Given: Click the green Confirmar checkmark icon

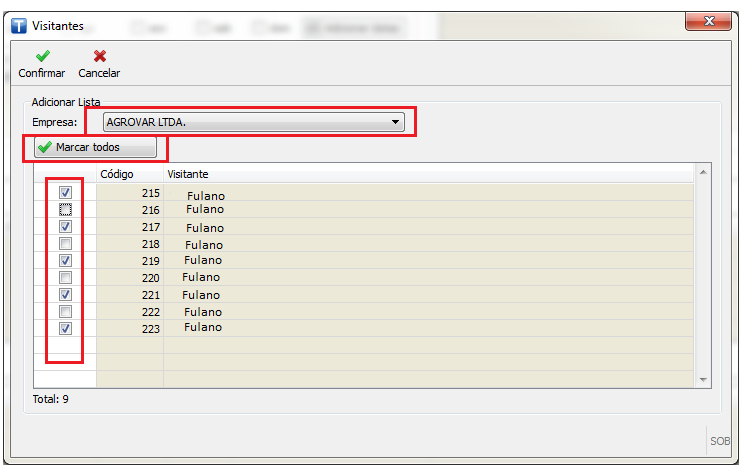Looking at the screenshot, I should coord(42,56).
